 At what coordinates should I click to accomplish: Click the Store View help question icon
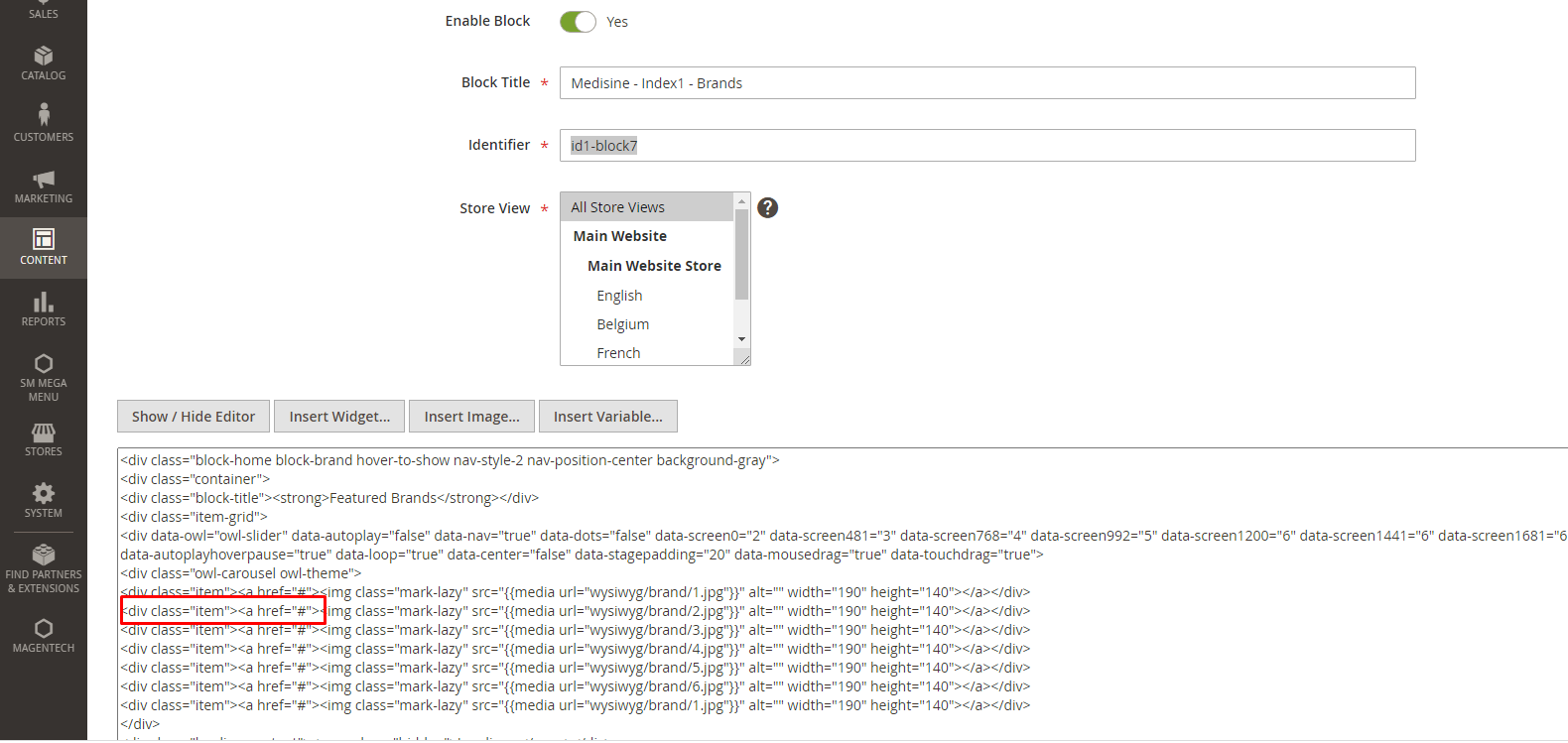pos(768,207)
